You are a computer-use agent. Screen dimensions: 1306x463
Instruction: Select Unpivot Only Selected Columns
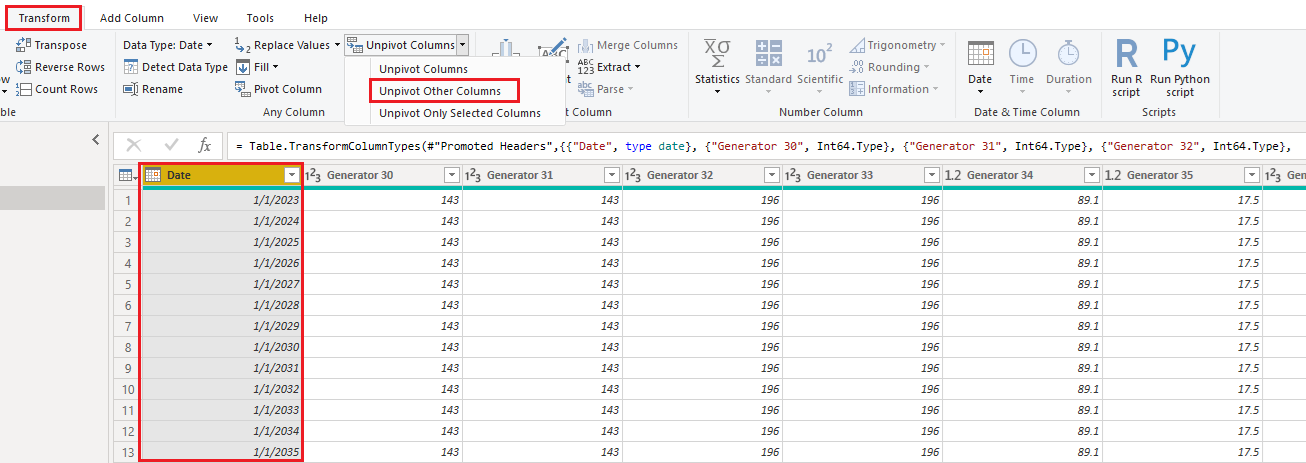point(460,113)
